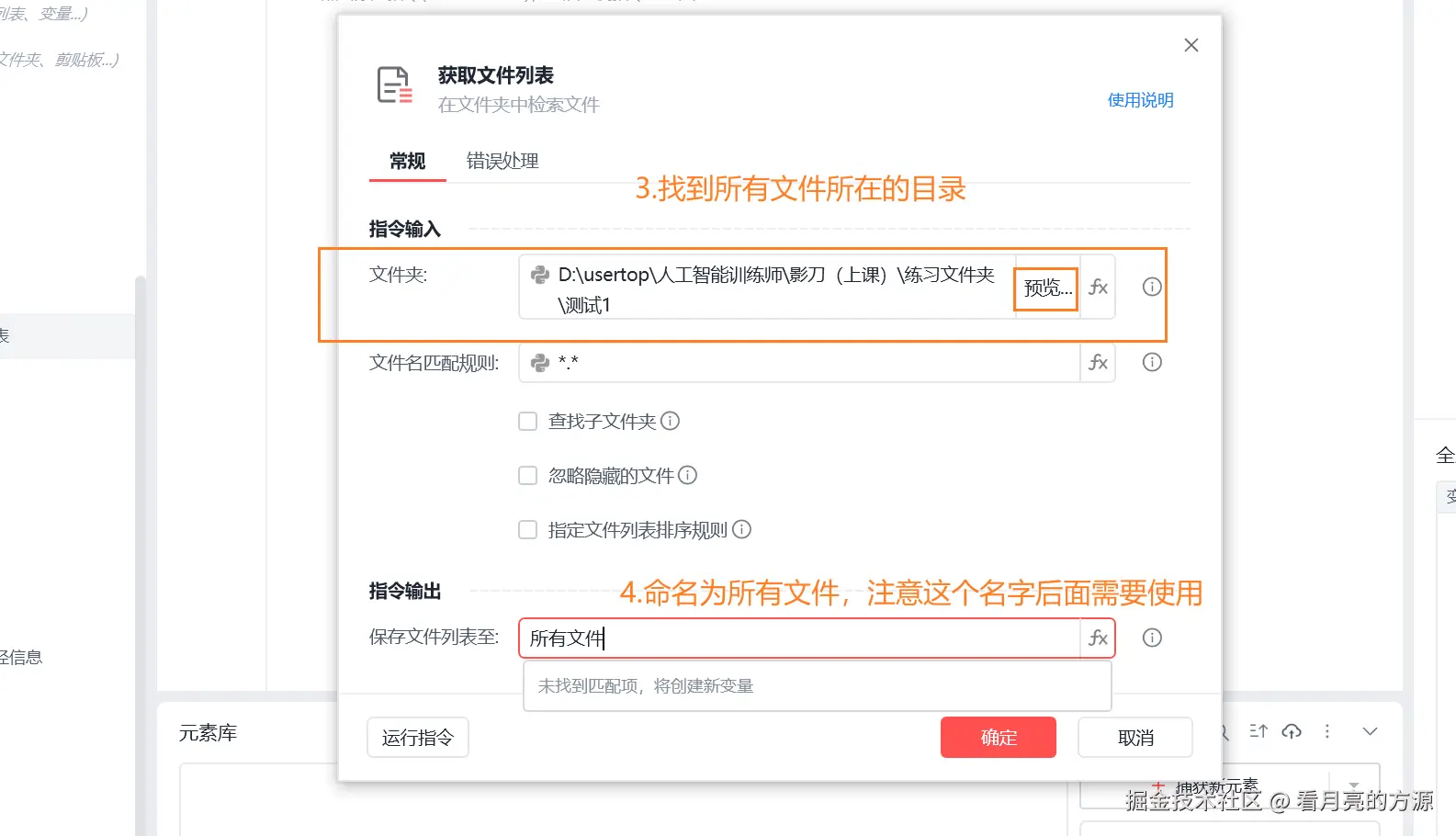This screenshot has width=1456, height=836.
Task: Click the fx icon for filename match rule
Action: [x=1098, y=363]
